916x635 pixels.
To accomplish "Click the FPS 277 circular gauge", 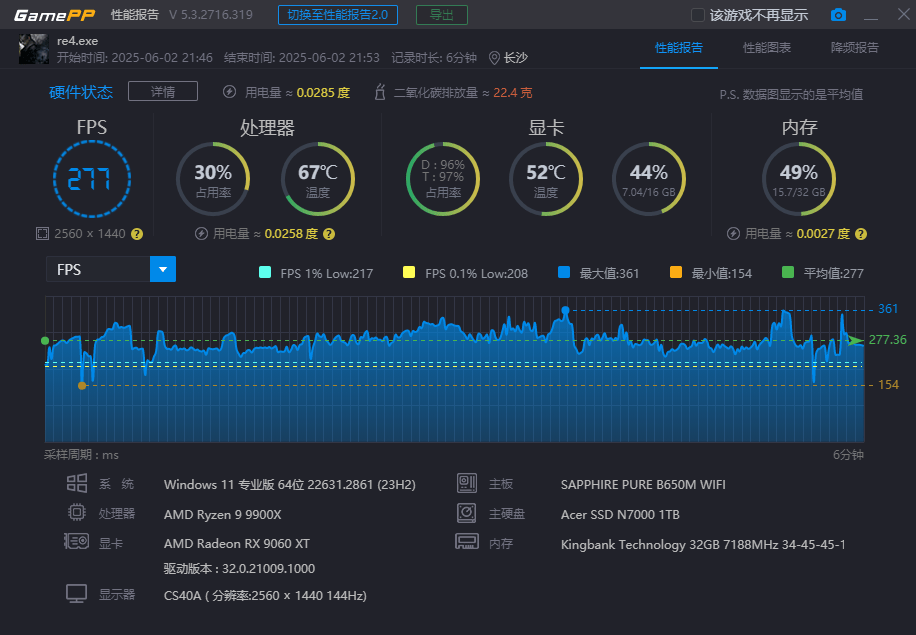I will pos(92,179).
